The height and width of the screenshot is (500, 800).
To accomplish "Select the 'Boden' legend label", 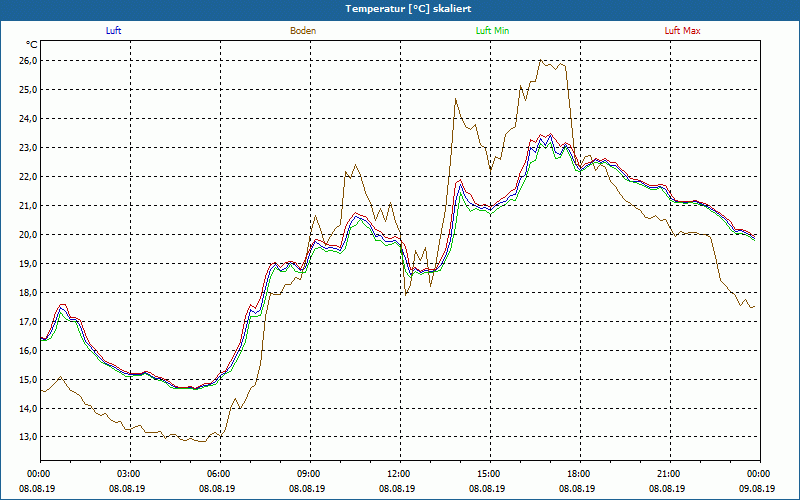I will pos(303,31).
